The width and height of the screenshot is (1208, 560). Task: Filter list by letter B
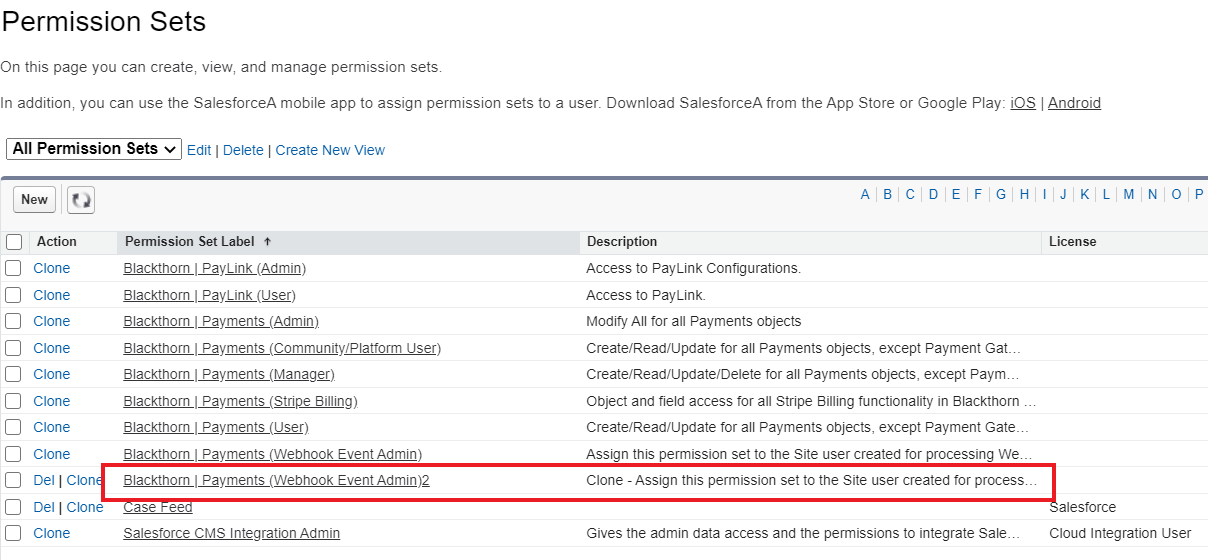click(x=887, y=195)
